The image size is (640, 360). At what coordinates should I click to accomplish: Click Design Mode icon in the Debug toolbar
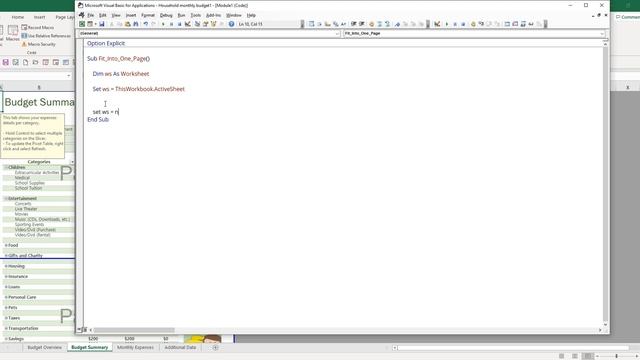click(437, 24)
